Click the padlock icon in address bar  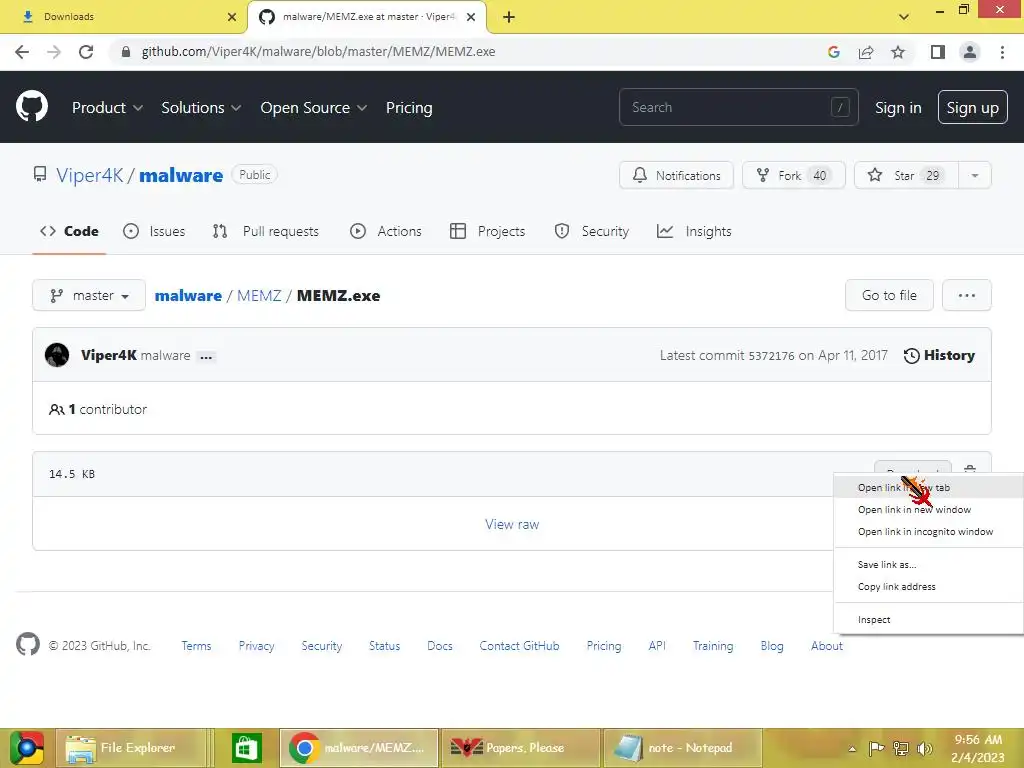(x=126, y=52)
